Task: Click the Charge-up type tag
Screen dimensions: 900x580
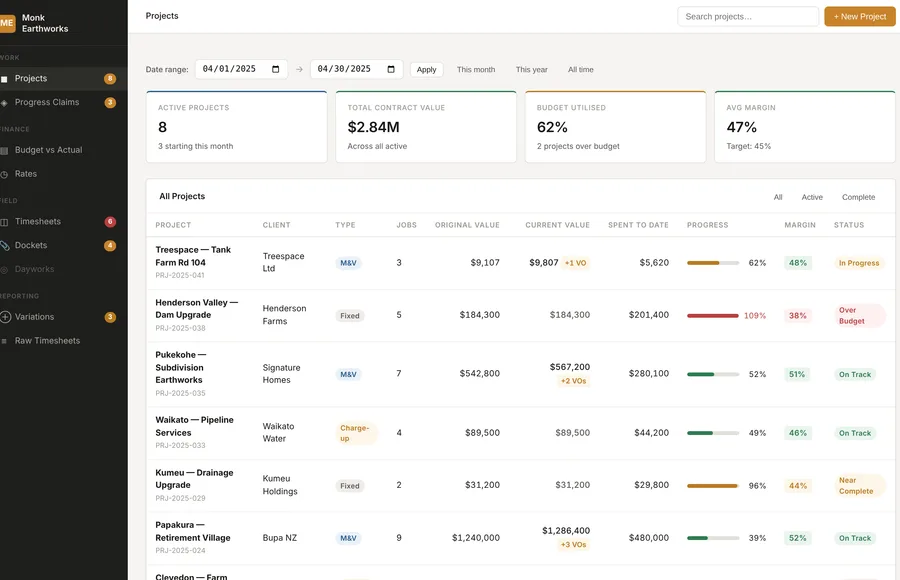Action: (x=356, y=433)
